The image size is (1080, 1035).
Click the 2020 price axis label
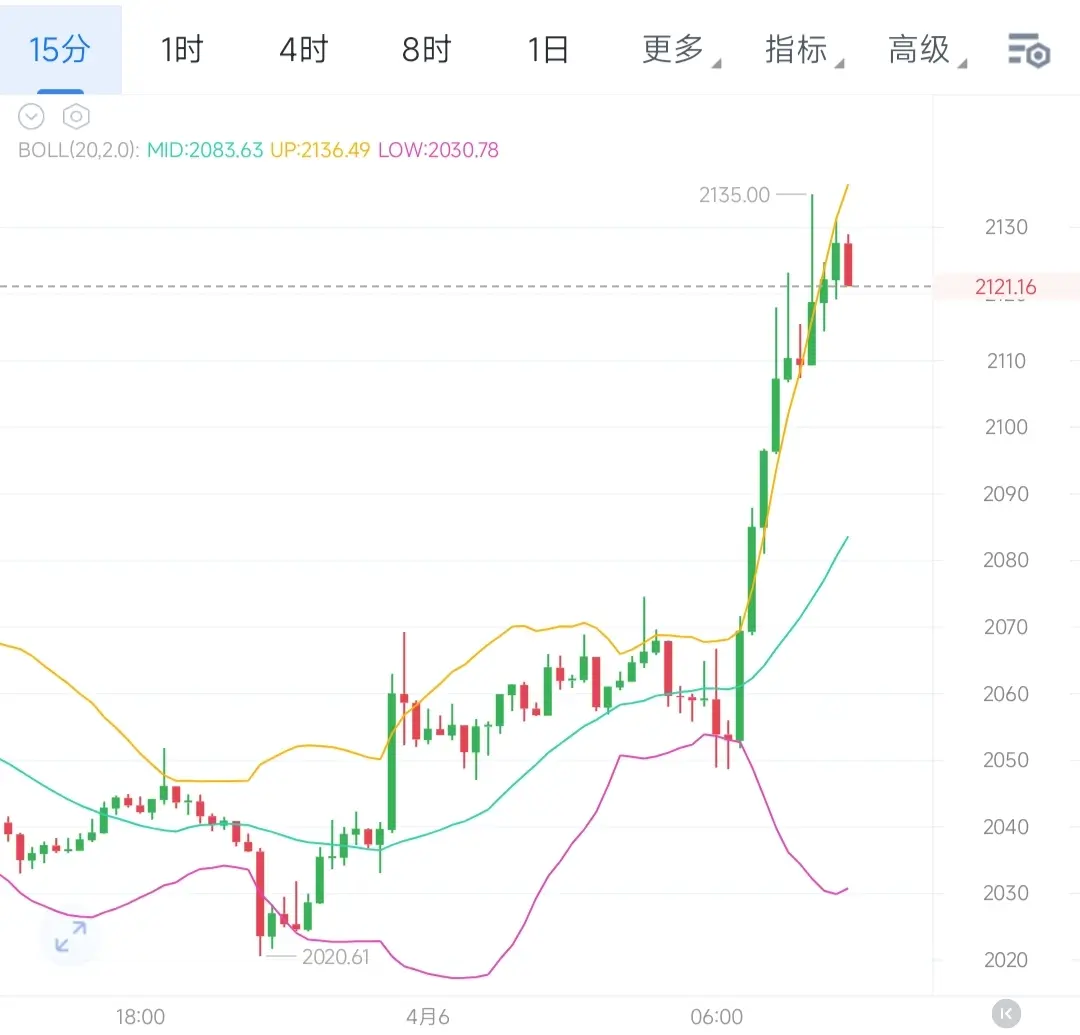click(1006, 959)
